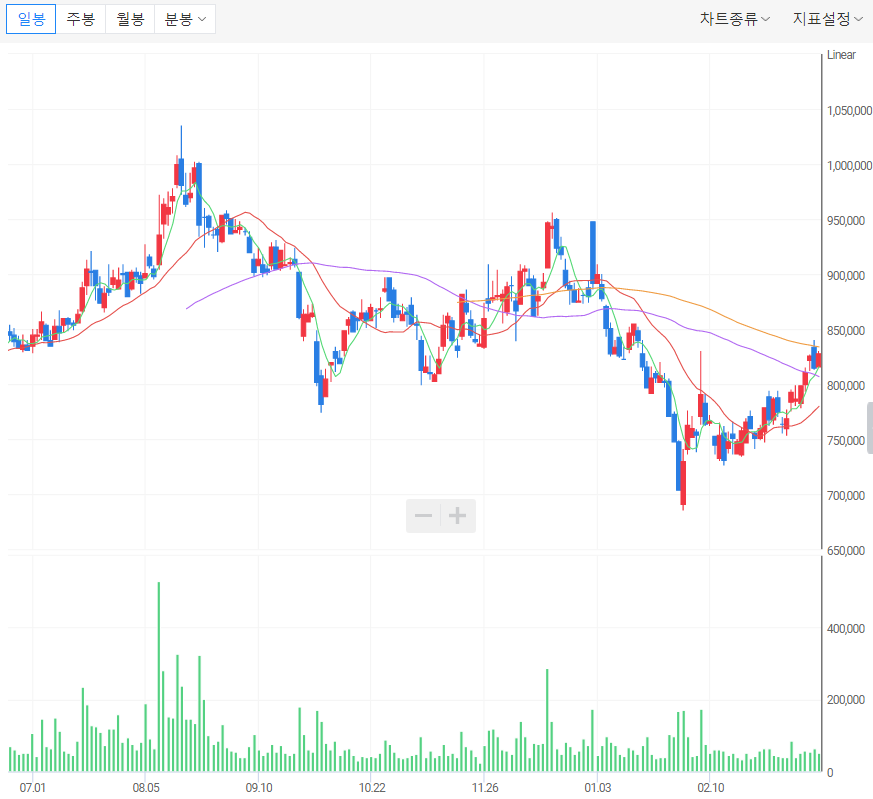Viewport: 873px width, 799px height.
Task: Click the scrollbar handle at right edge
Action: (870, 428)
